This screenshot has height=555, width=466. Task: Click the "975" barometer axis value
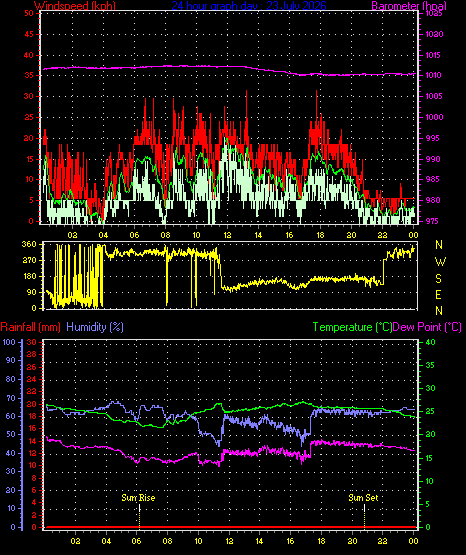(432, 221)
